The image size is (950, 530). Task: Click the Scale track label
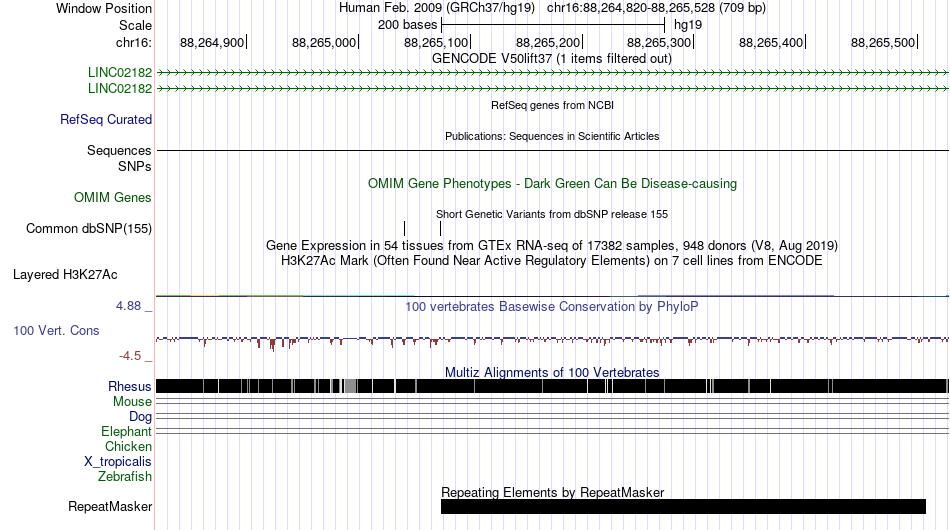click(x=135, y=25)
